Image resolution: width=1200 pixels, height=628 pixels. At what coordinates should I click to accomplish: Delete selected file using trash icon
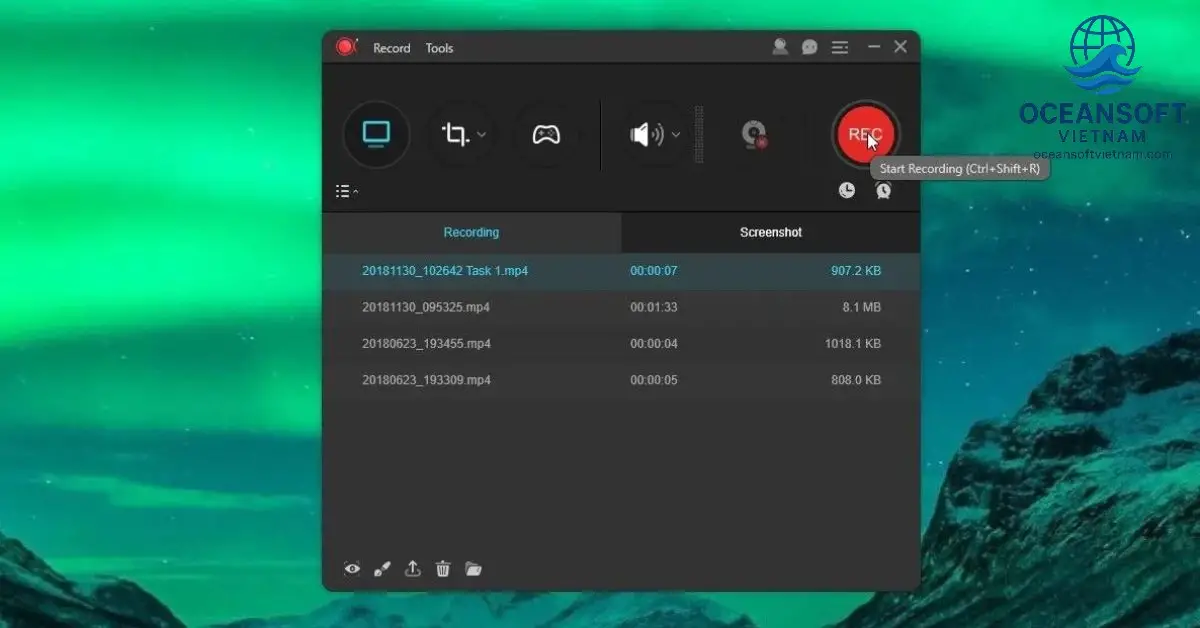tap(443, 569)
